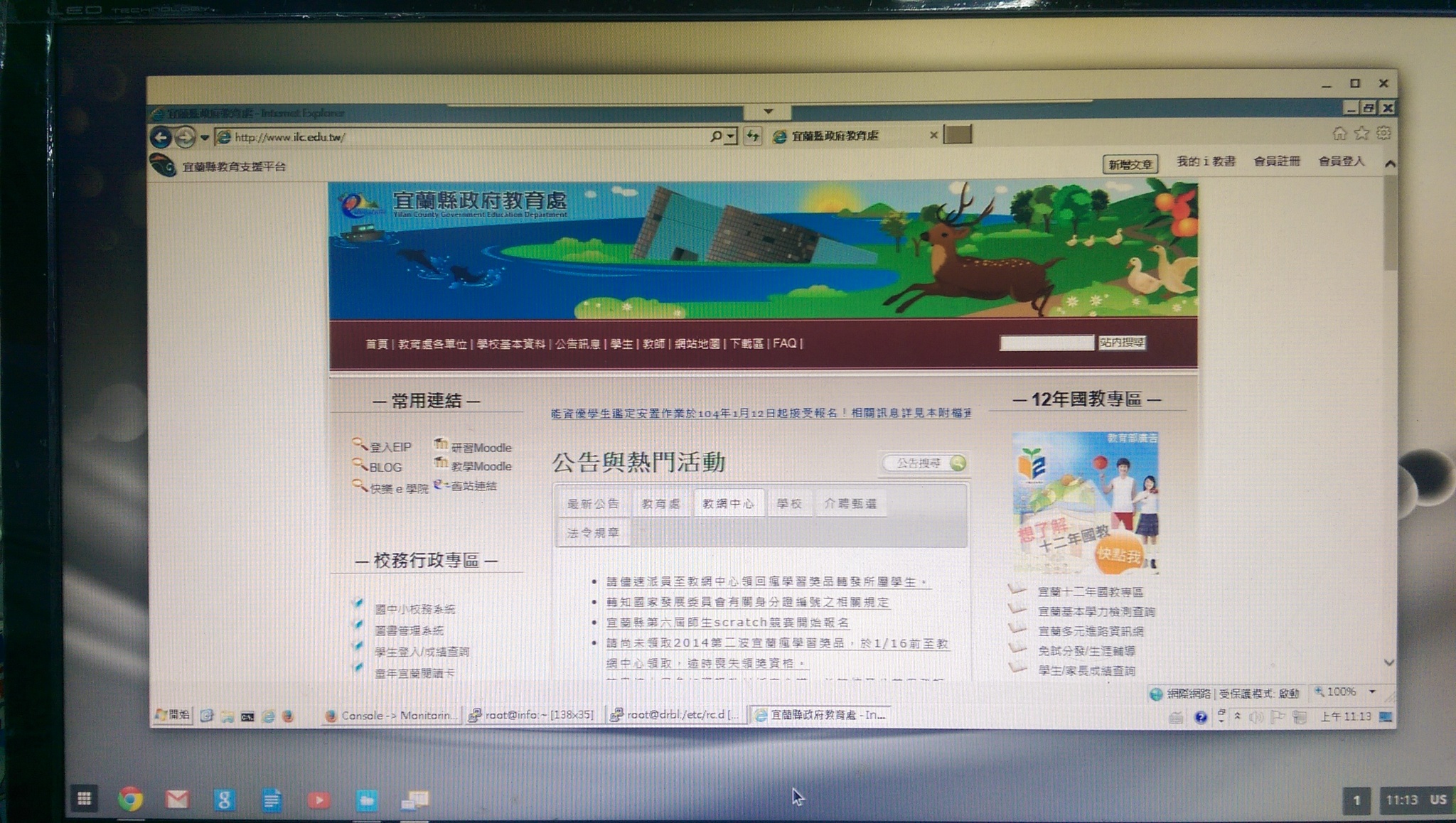
Task: Click 首頁 in the site navigation
Action: tap(376, 344)
